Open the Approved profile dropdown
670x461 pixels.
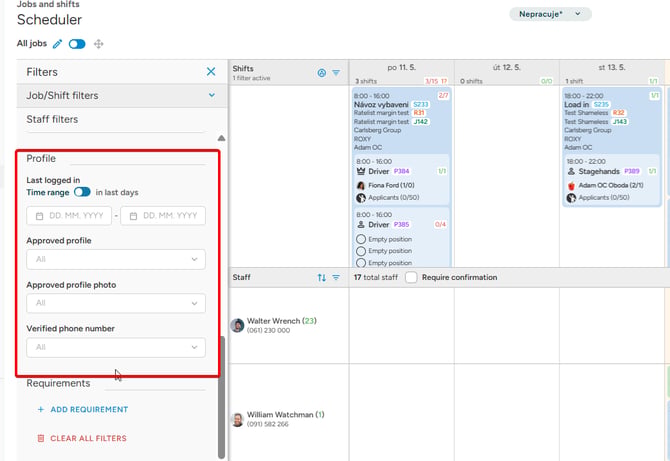[116, 259]
